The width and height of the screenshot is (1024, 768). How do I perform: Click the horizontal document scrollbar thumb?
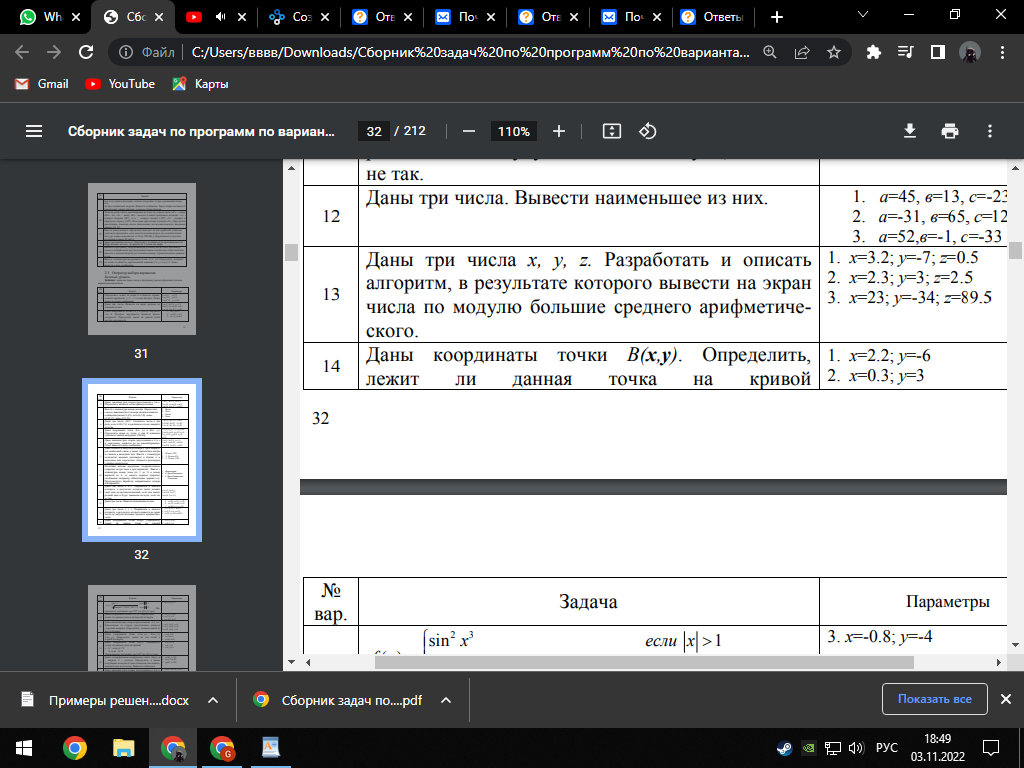(x=644, y=662)
